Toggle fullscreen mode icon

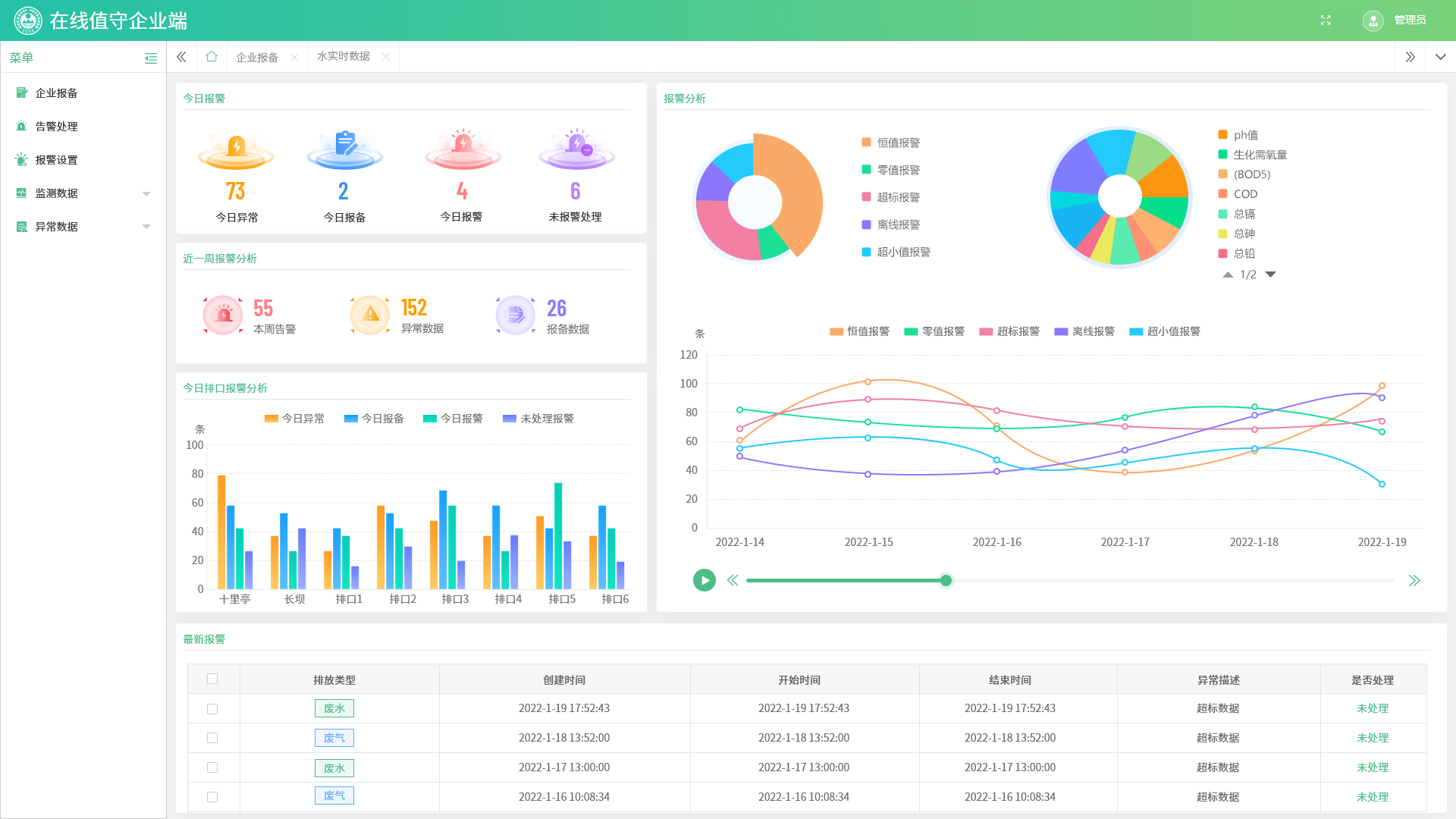coord(1326,20)
